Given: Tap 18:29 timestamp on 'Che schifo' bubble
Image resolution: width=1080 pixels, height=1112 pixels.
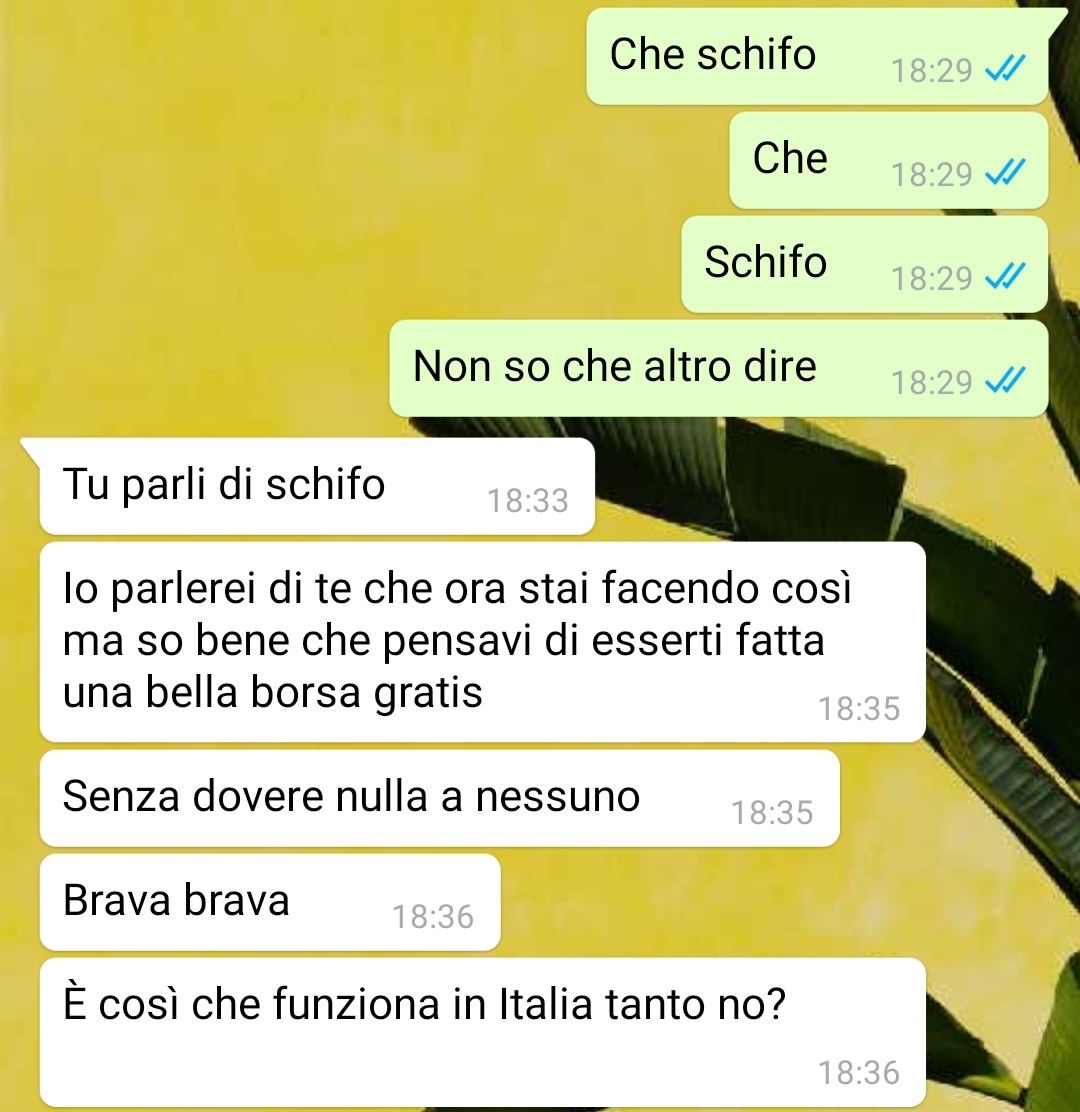Looking at the screenshot, I should pyautogui.click(x=931, y=70).
